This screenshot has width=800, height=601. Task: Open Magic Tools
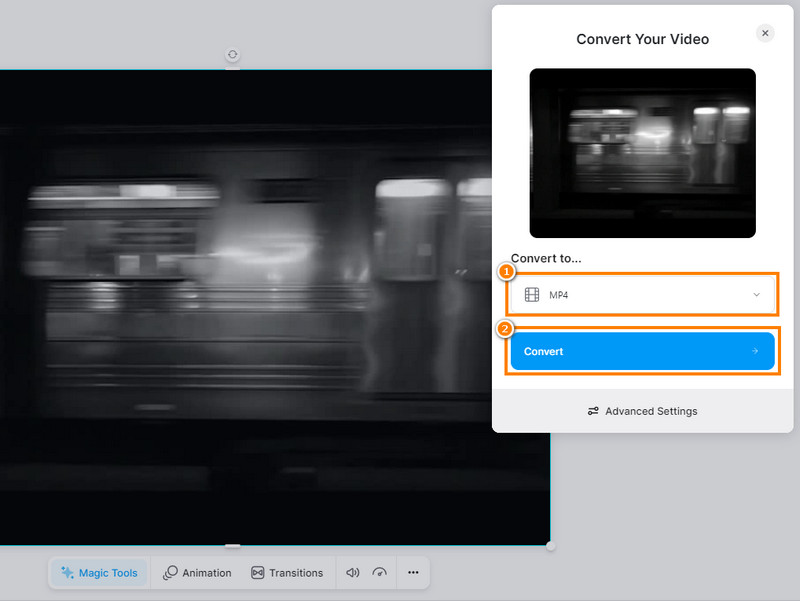(x=99, y=573)
